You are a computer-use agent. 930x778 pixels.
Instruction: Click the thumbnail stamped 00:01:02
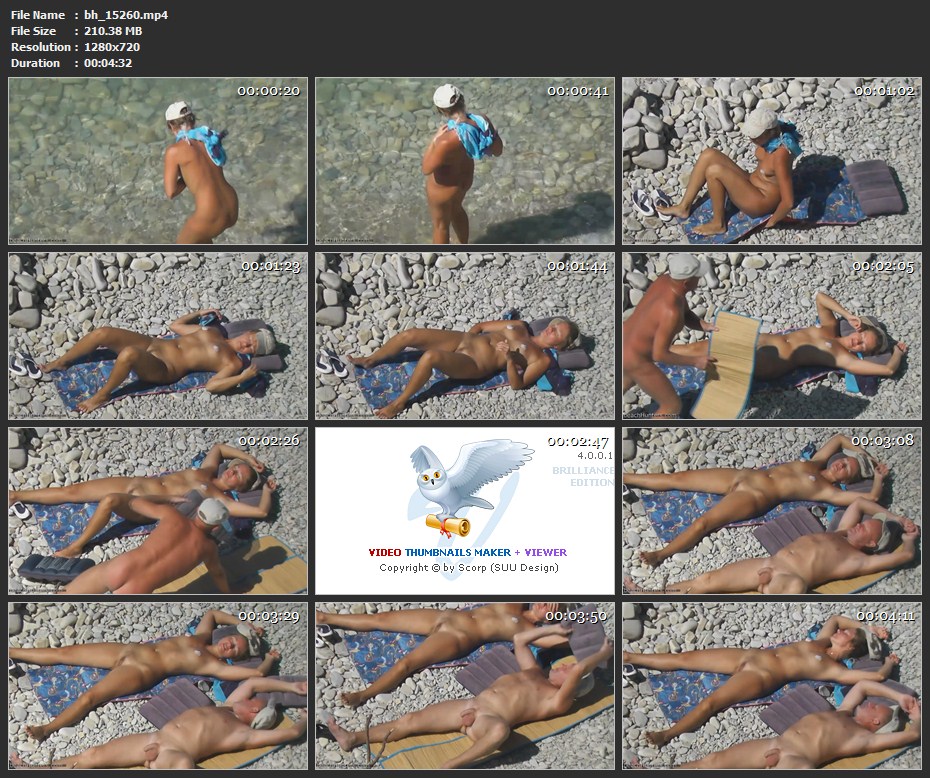pos(771,161)
